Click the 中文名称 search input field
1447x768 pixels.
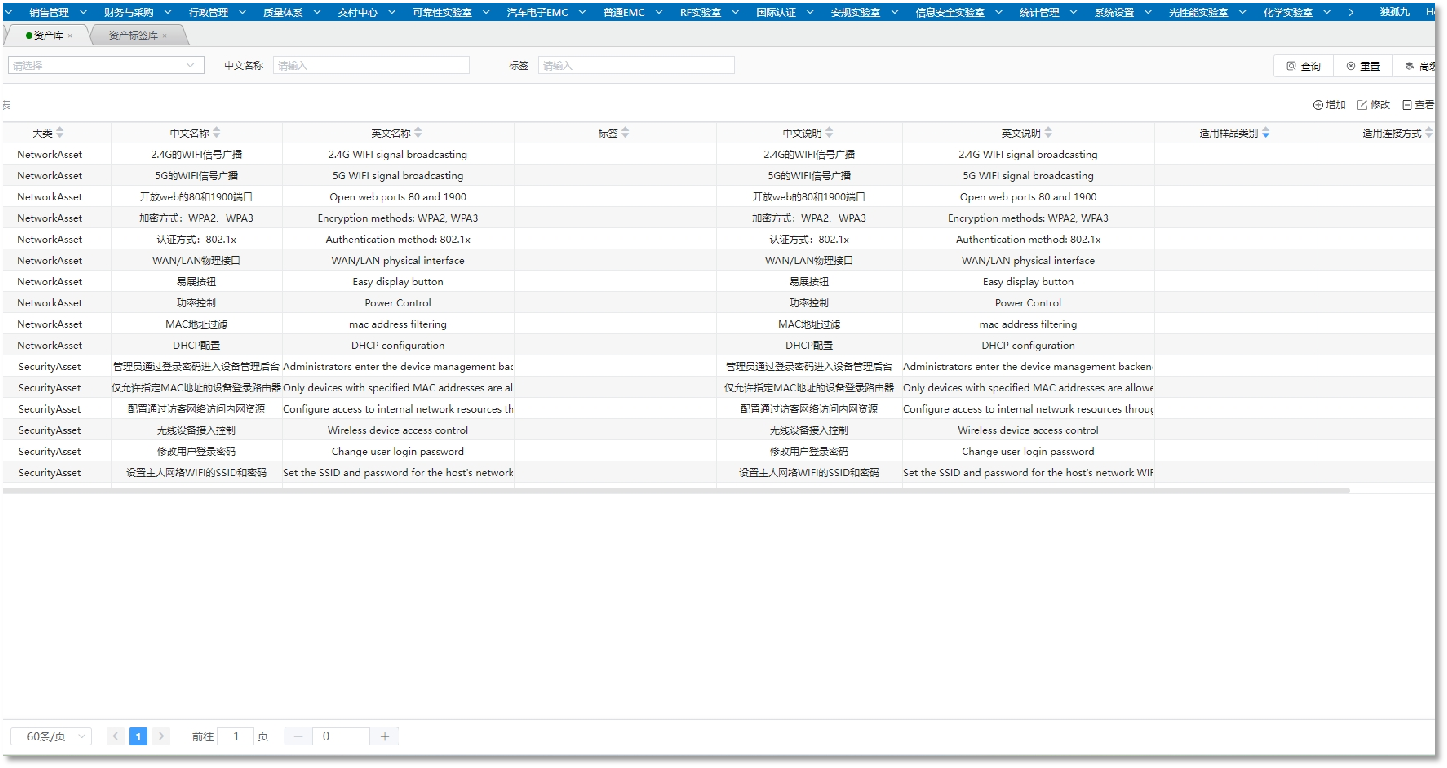[x=371, y=65]
